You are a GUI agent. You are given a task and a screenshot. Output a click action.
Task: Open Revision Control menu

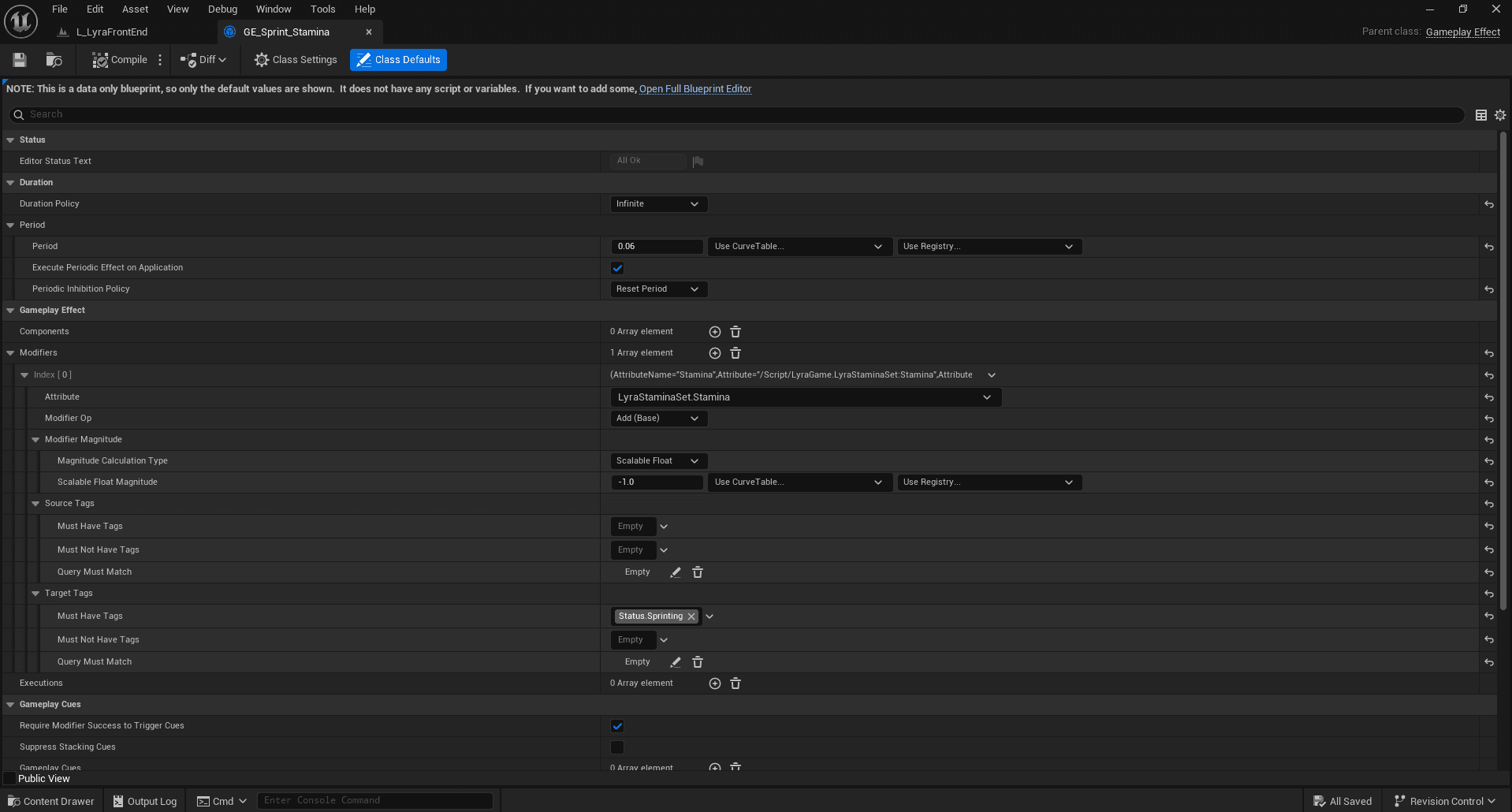pyautogui.click(x=1445, y=801)
